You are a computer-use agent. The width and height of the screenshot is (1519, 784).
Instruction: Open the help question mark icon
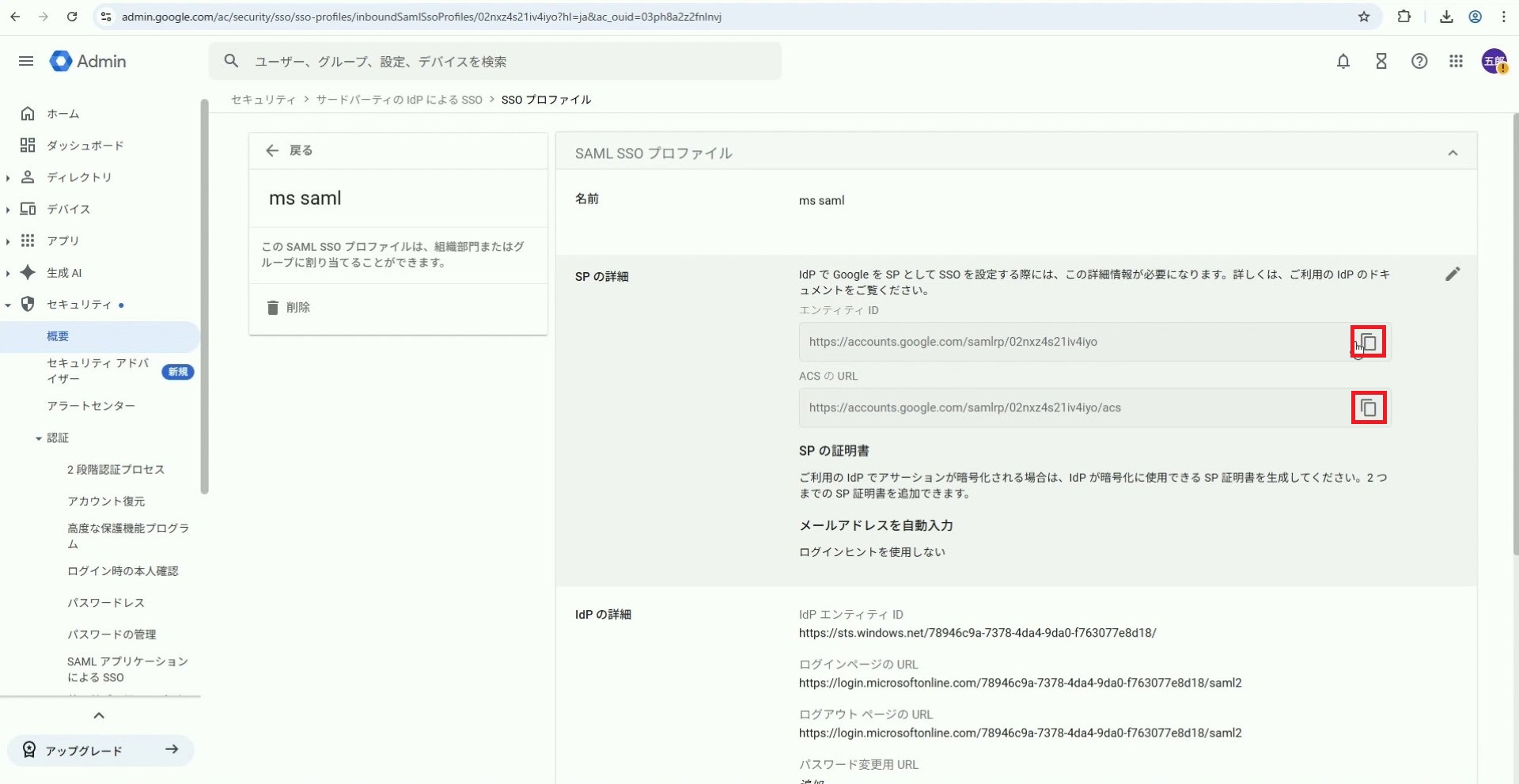pos(1419,62)
